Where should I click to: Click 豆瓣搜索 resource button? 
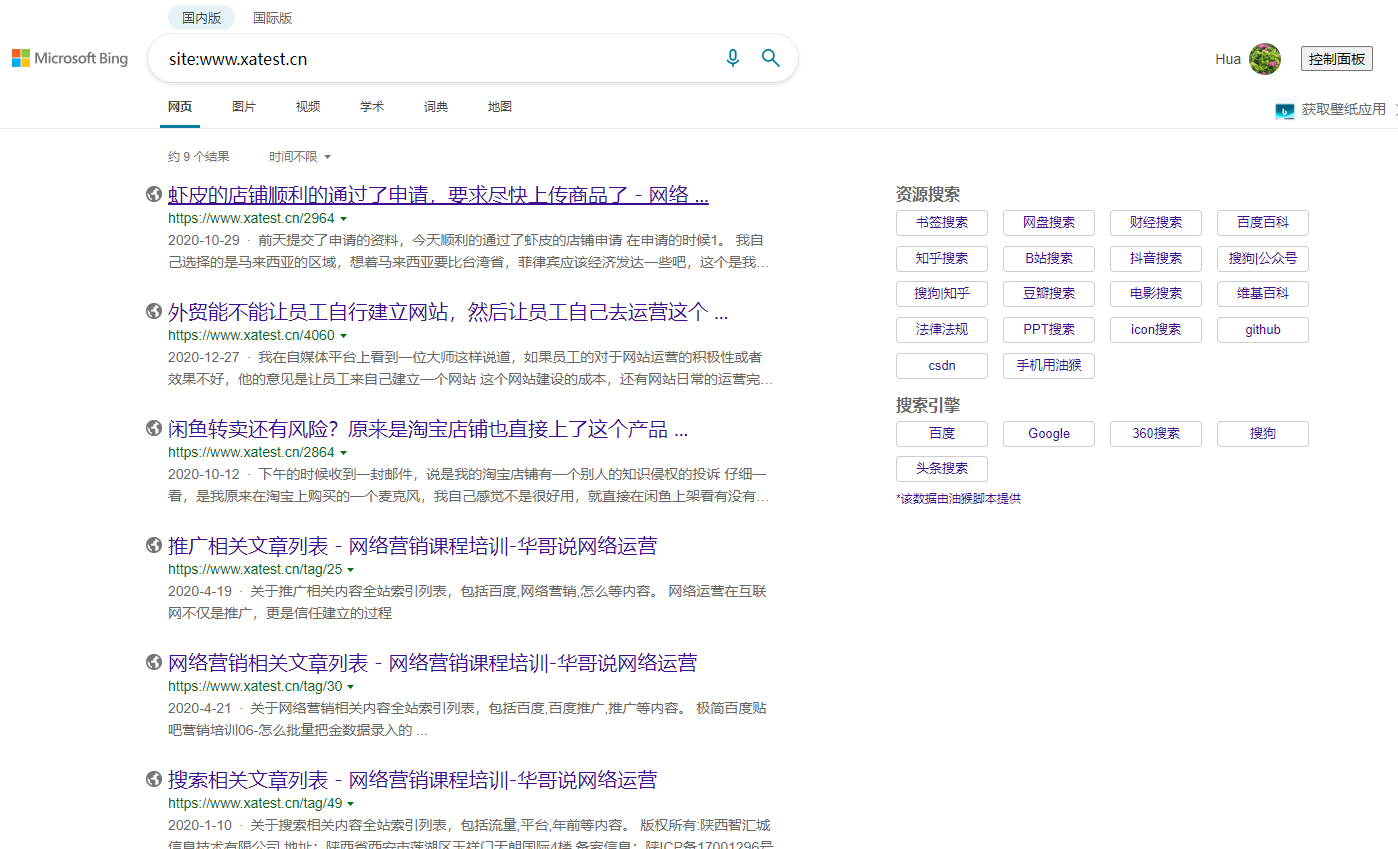[1049, 294]
